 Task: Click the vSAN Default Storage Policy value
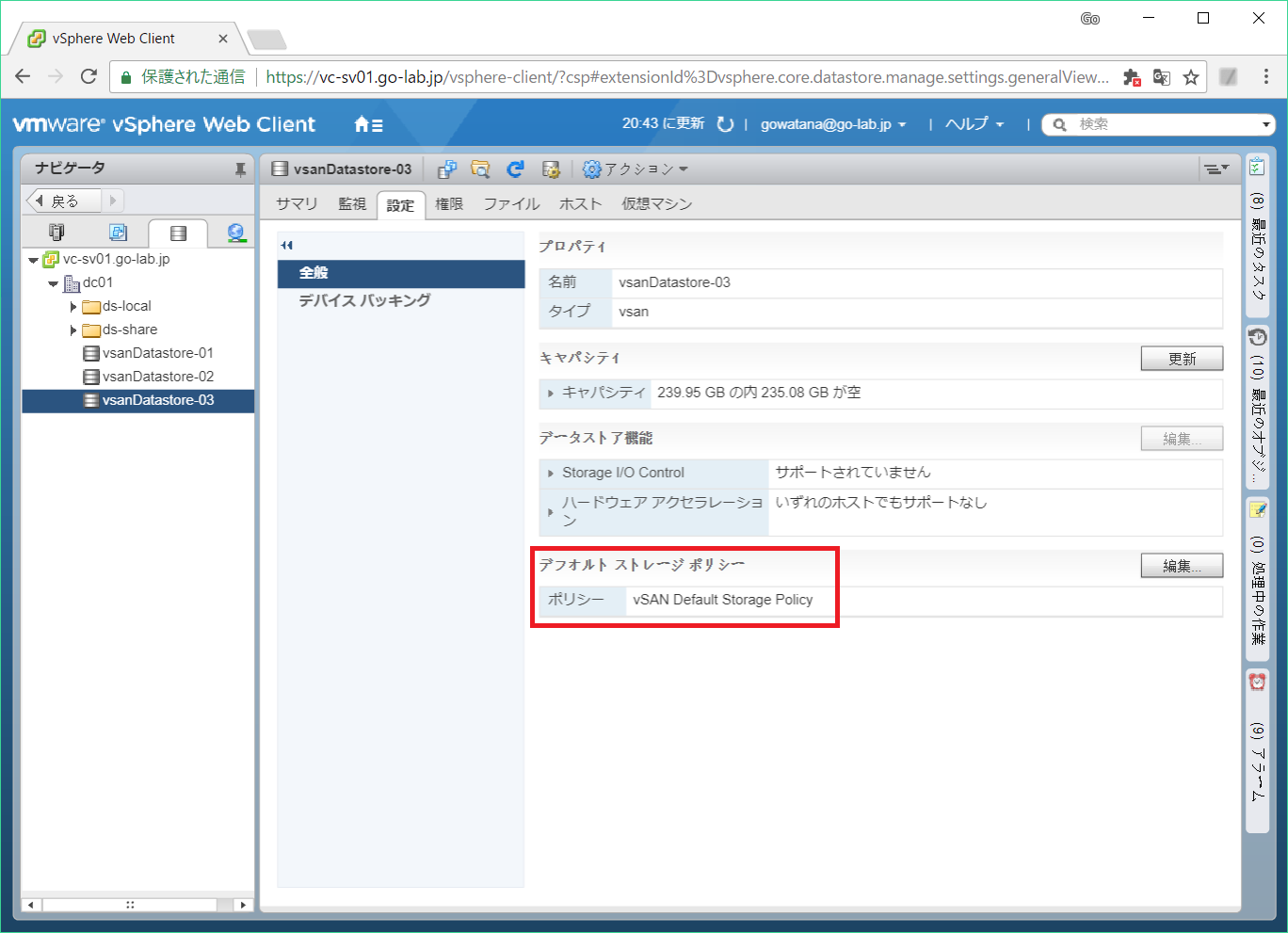(722, 600)
